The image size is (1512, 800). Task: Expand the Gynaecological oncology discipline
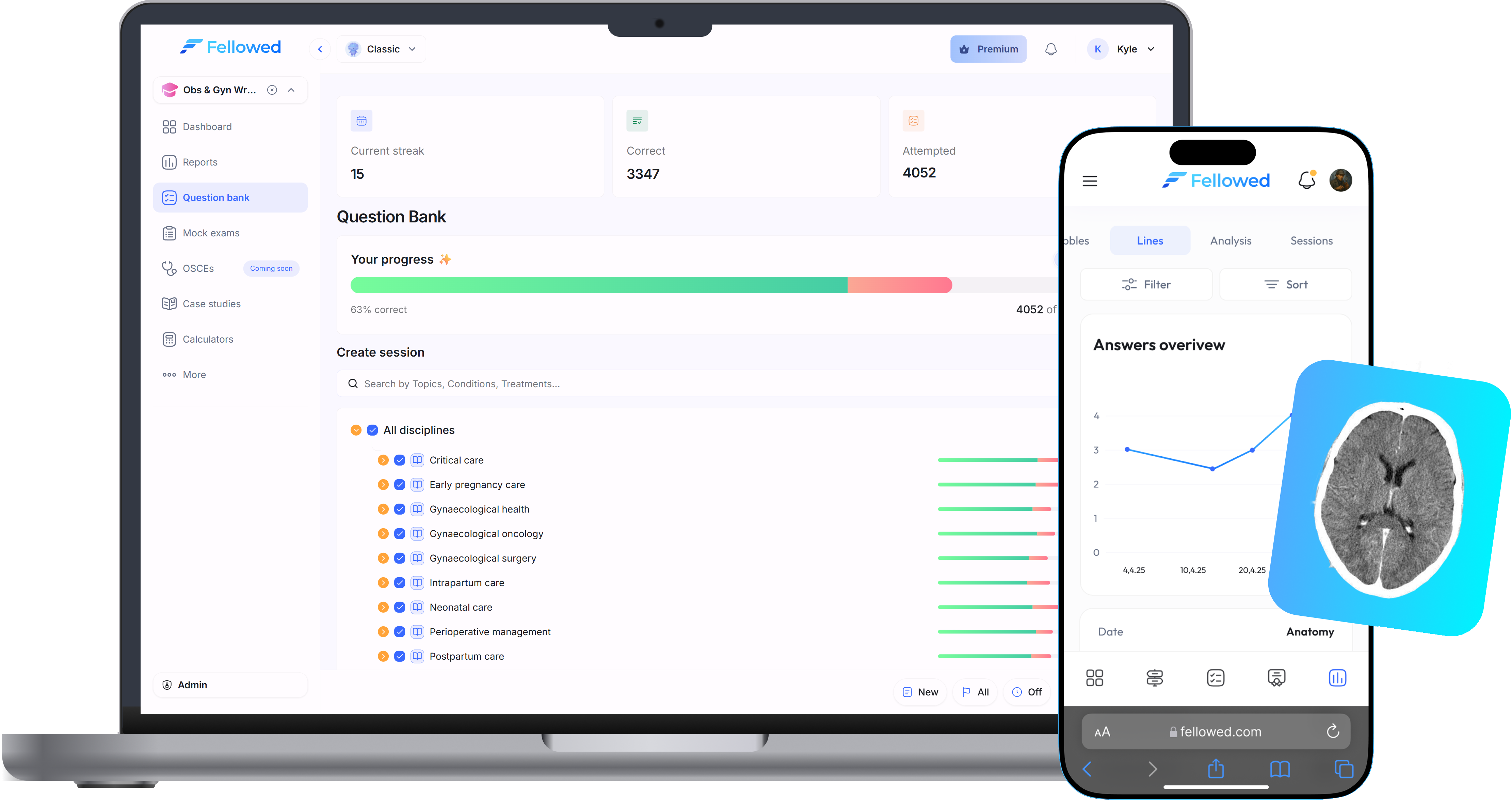(383, 534)
